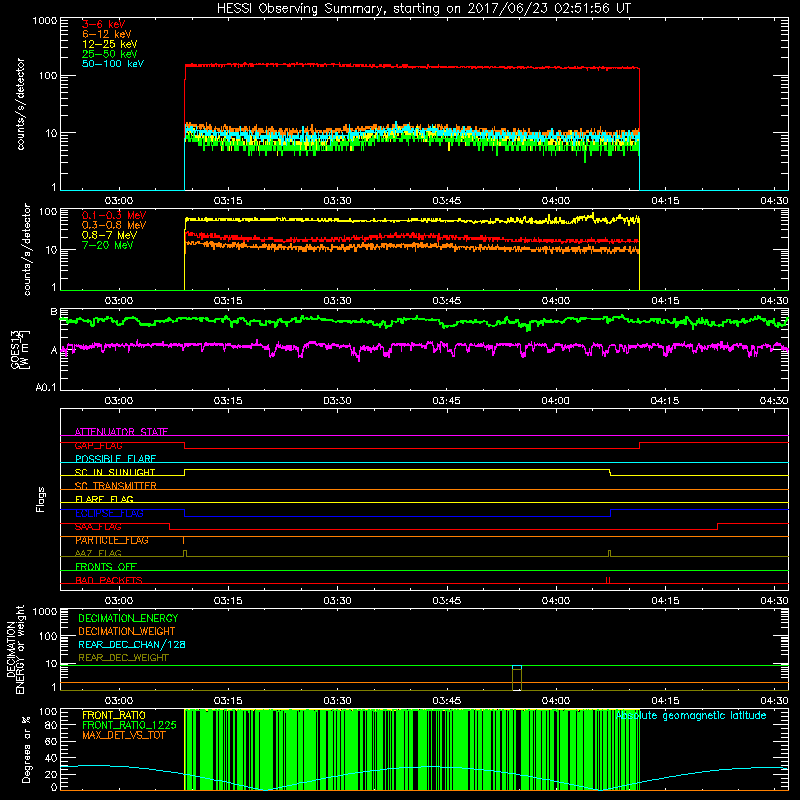Click the SC_IN_SUNLIGHT step-down near 04:07
The image size is (800, 800).
tap(610, 472)
